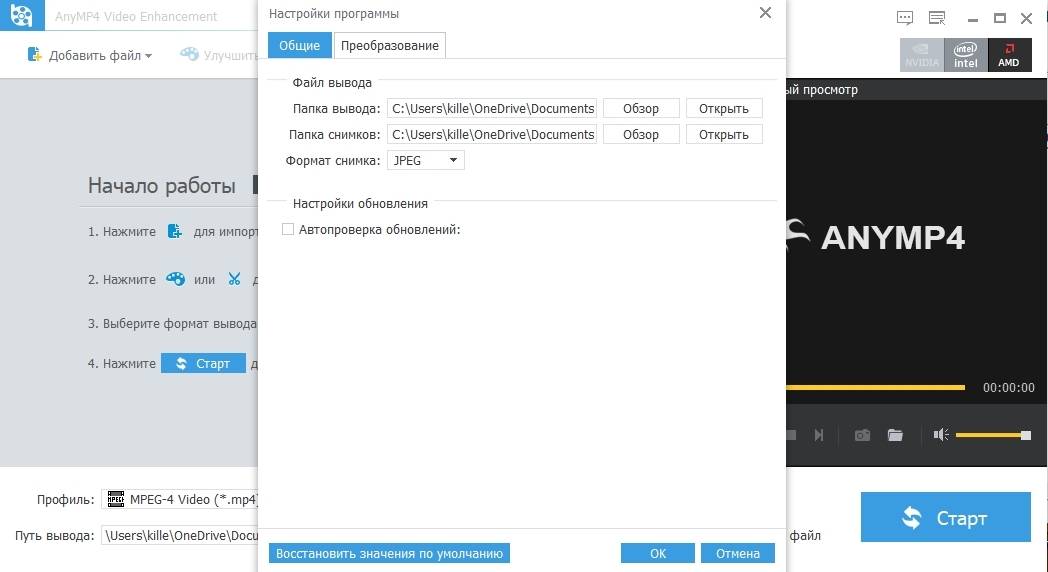Click the Начало работы heading
Viewport: 1048px width, 572px height.
point(162,185)
